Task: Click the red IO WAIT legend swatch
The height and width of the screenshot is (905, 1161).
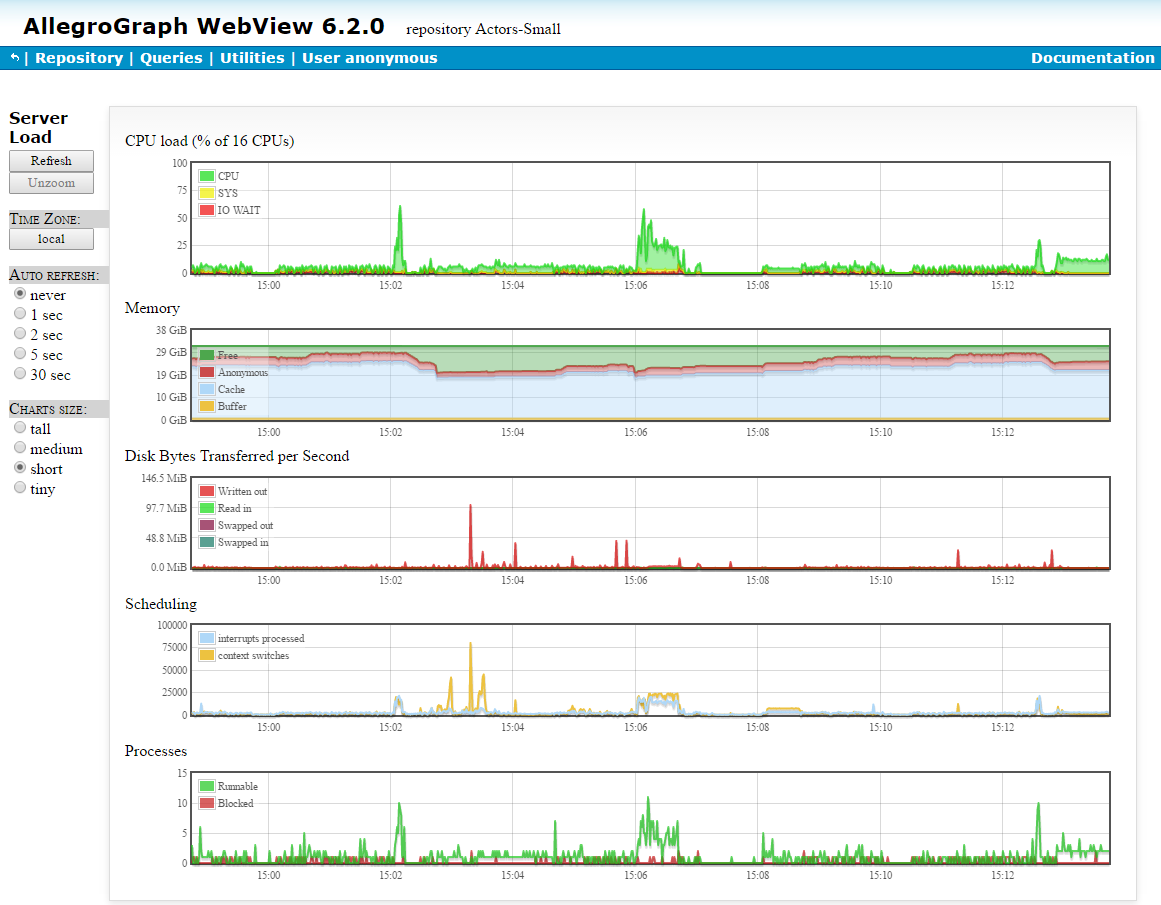Action: click(207, 210)
